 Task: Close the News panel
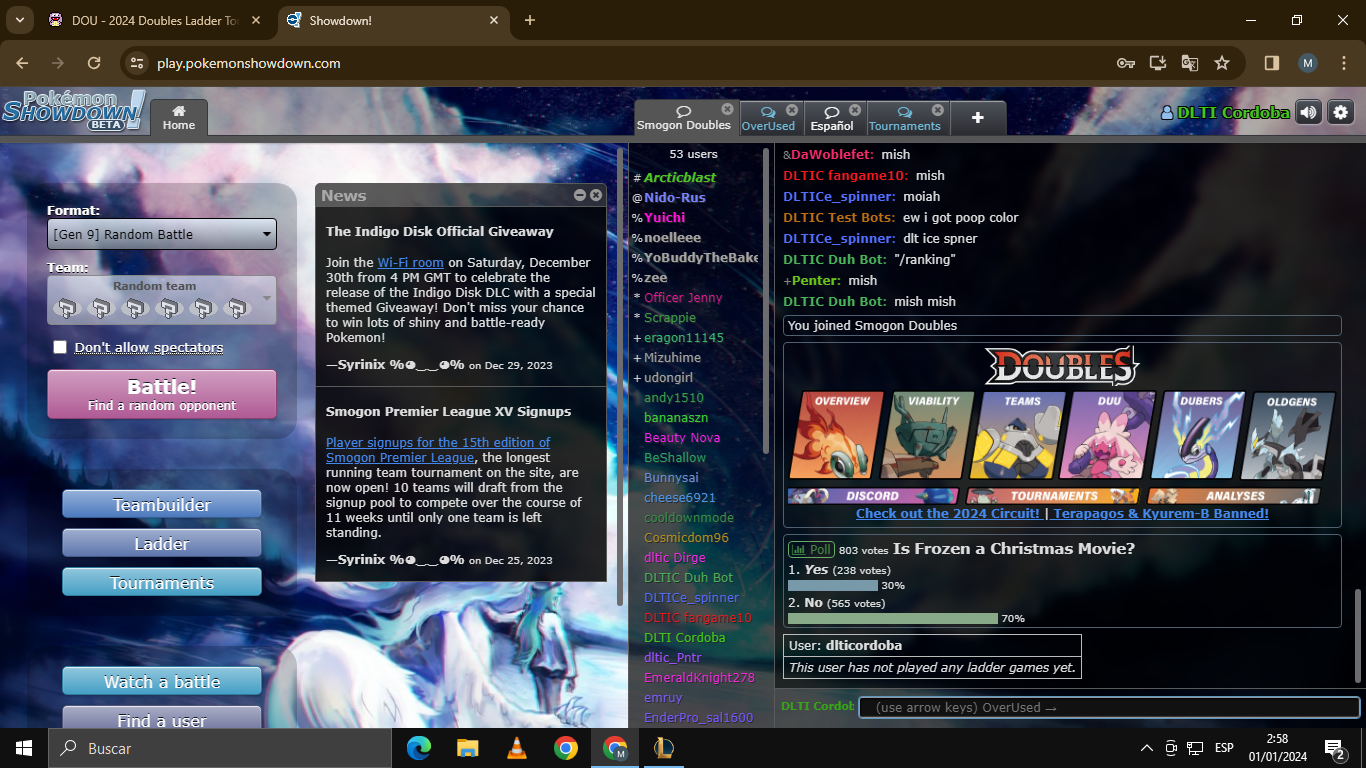[x=596, y=195]
